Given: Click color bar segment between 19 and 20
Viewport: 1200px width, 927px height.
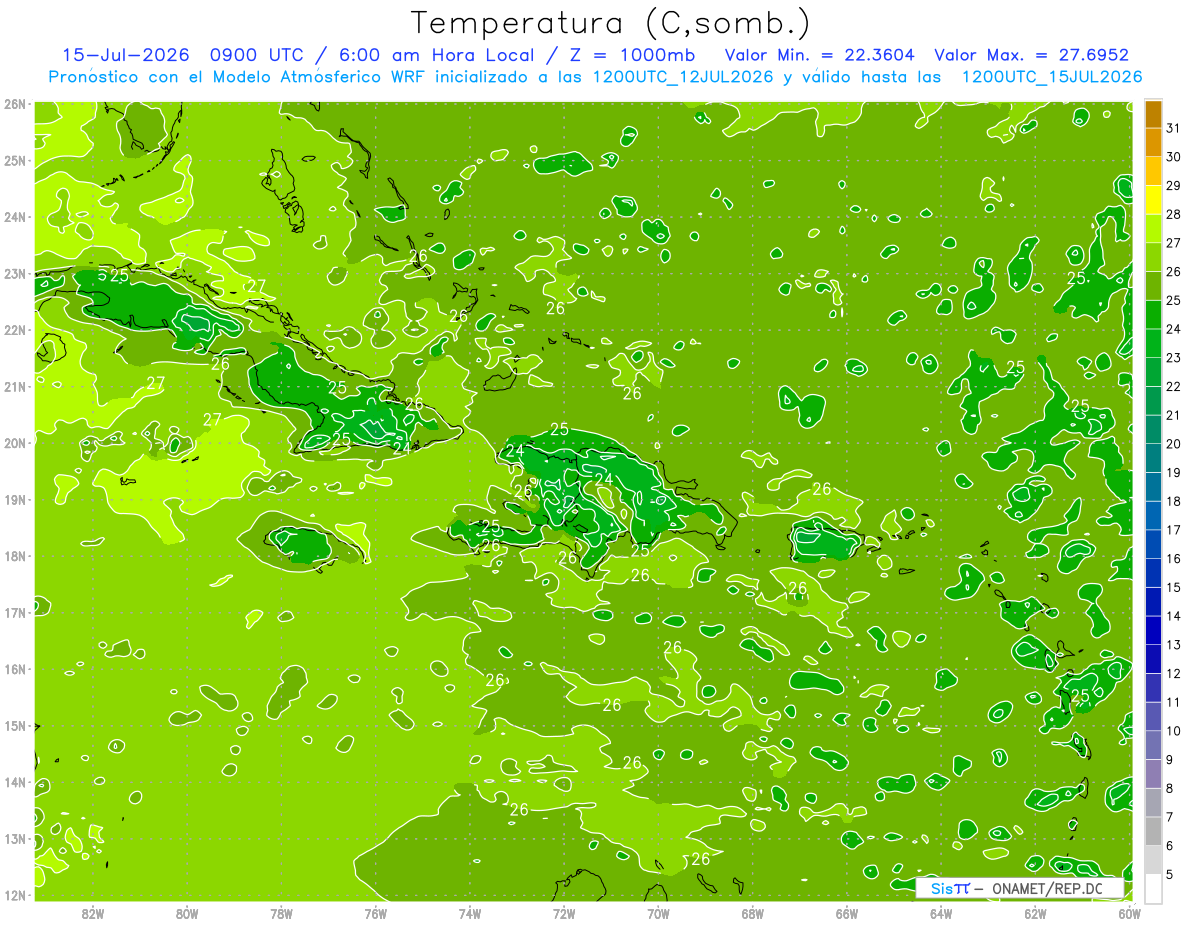Looking at the screenshot, I should (x=1153, y=458).
